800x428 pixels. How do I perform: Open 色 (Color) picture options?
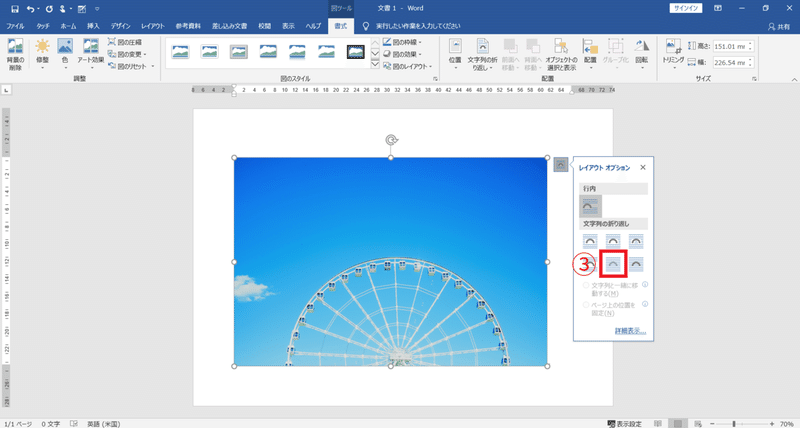(65, 54)
